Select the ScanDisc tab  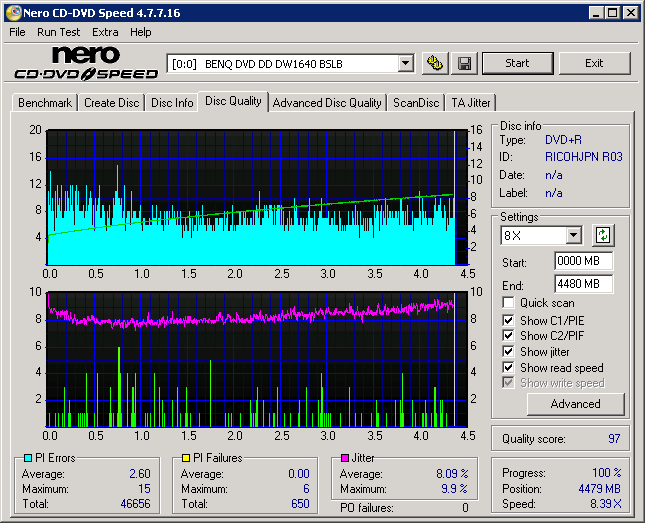415,103
